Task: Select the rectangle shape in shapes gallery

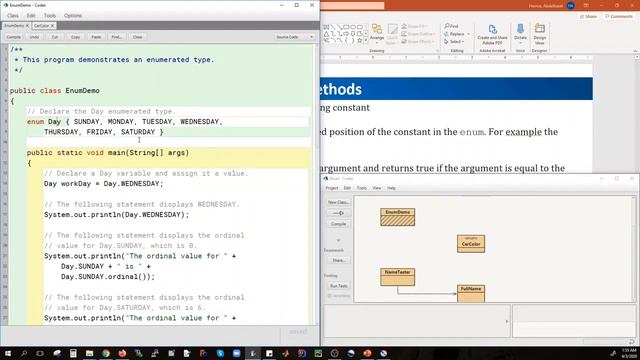Action: pyautogui.click(x=346, y=27)
